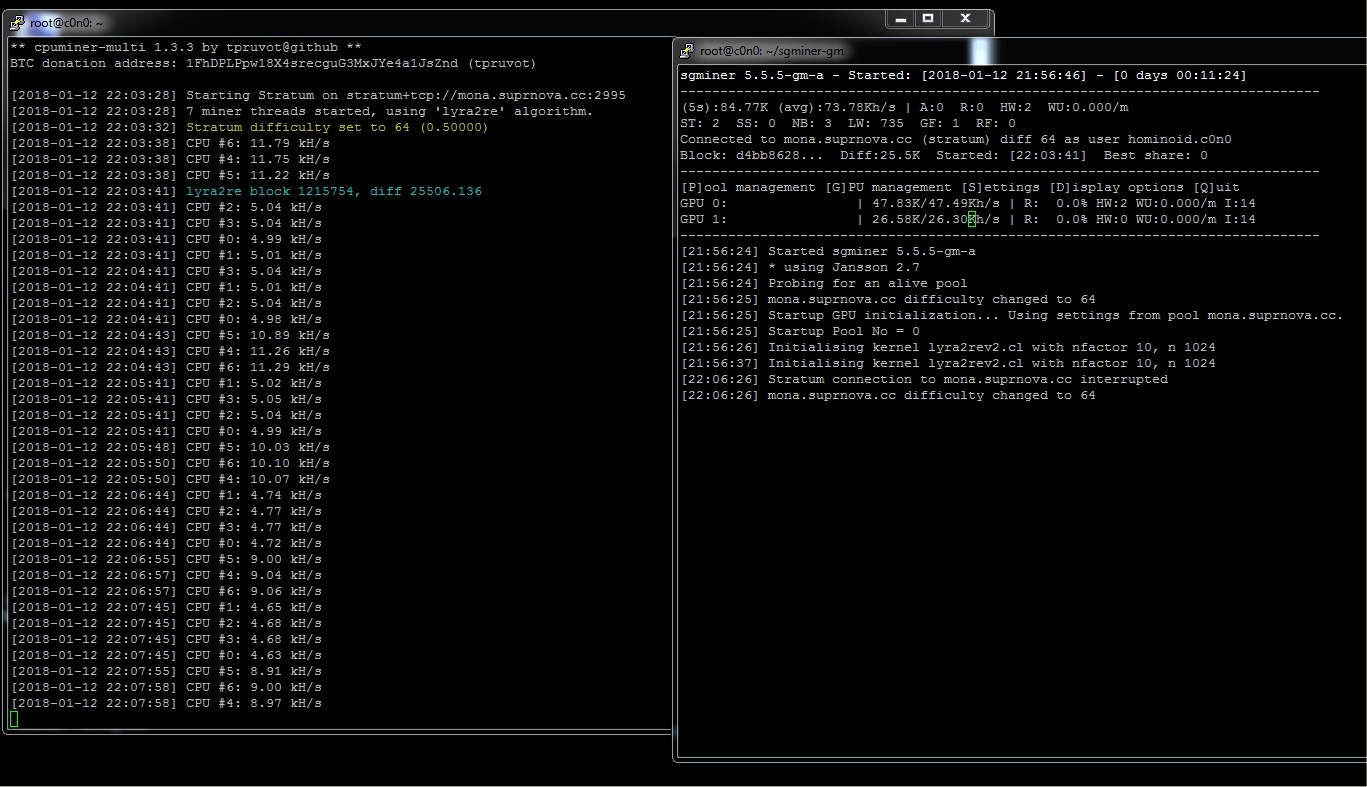The height and width of the screenshot is (787, 1367).
Task: Select the [S]ettings menu option
Action: tap(1000, 187)
